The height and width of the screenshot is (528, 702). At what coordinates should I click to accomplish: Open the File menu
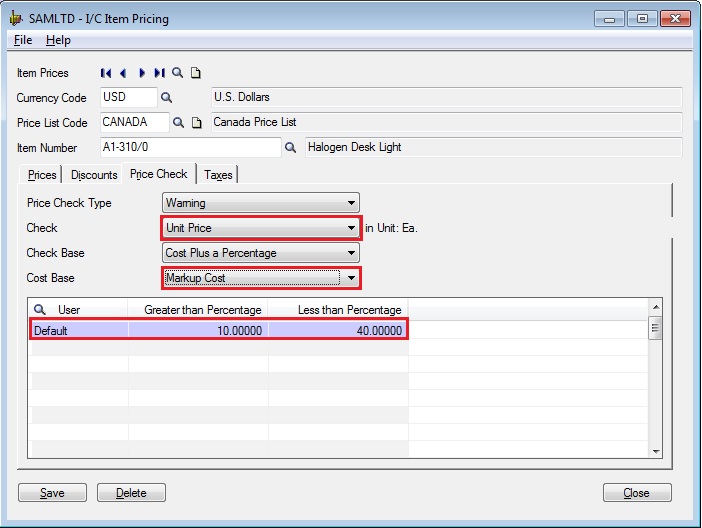coord(23,40)
